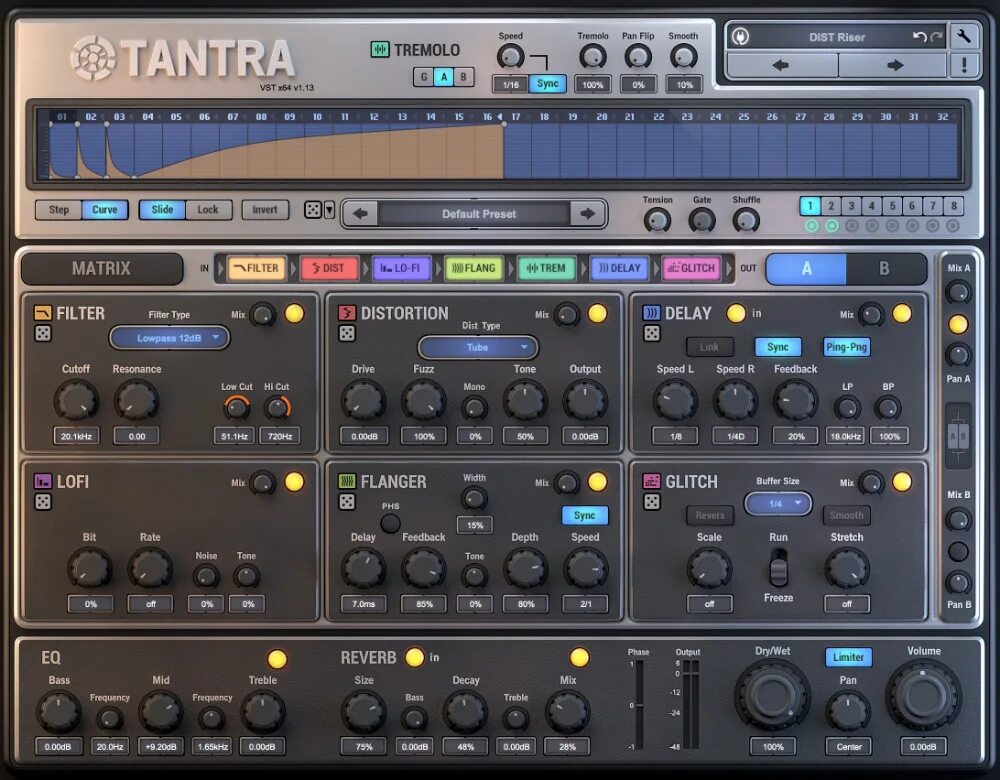Click the Filter section dice icon
The height and width of the screenshot is (780, 1000).
pos(43,334)
